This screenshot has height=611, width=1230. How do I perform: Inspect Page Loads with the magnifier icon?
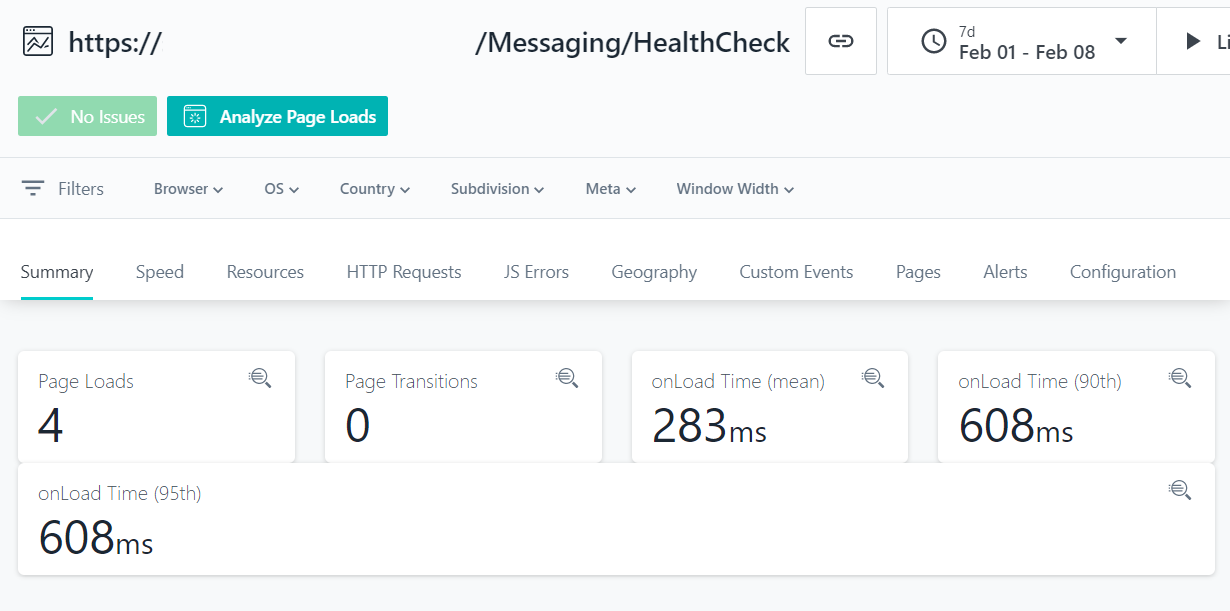[x=260, y=377]
